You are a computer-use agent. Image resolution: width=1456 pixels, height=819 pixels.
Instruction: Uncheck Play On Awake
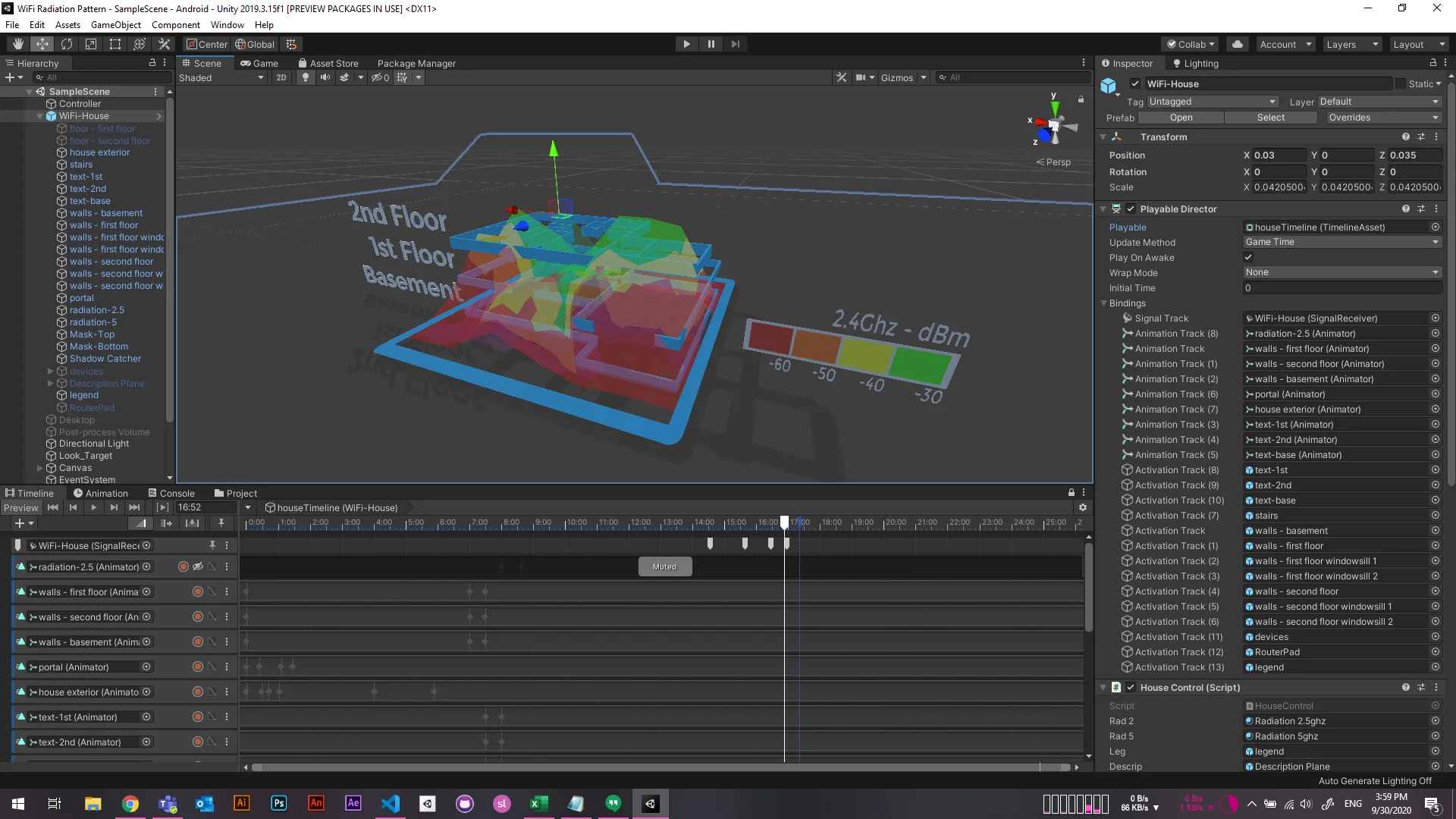tap(1248, 258)
